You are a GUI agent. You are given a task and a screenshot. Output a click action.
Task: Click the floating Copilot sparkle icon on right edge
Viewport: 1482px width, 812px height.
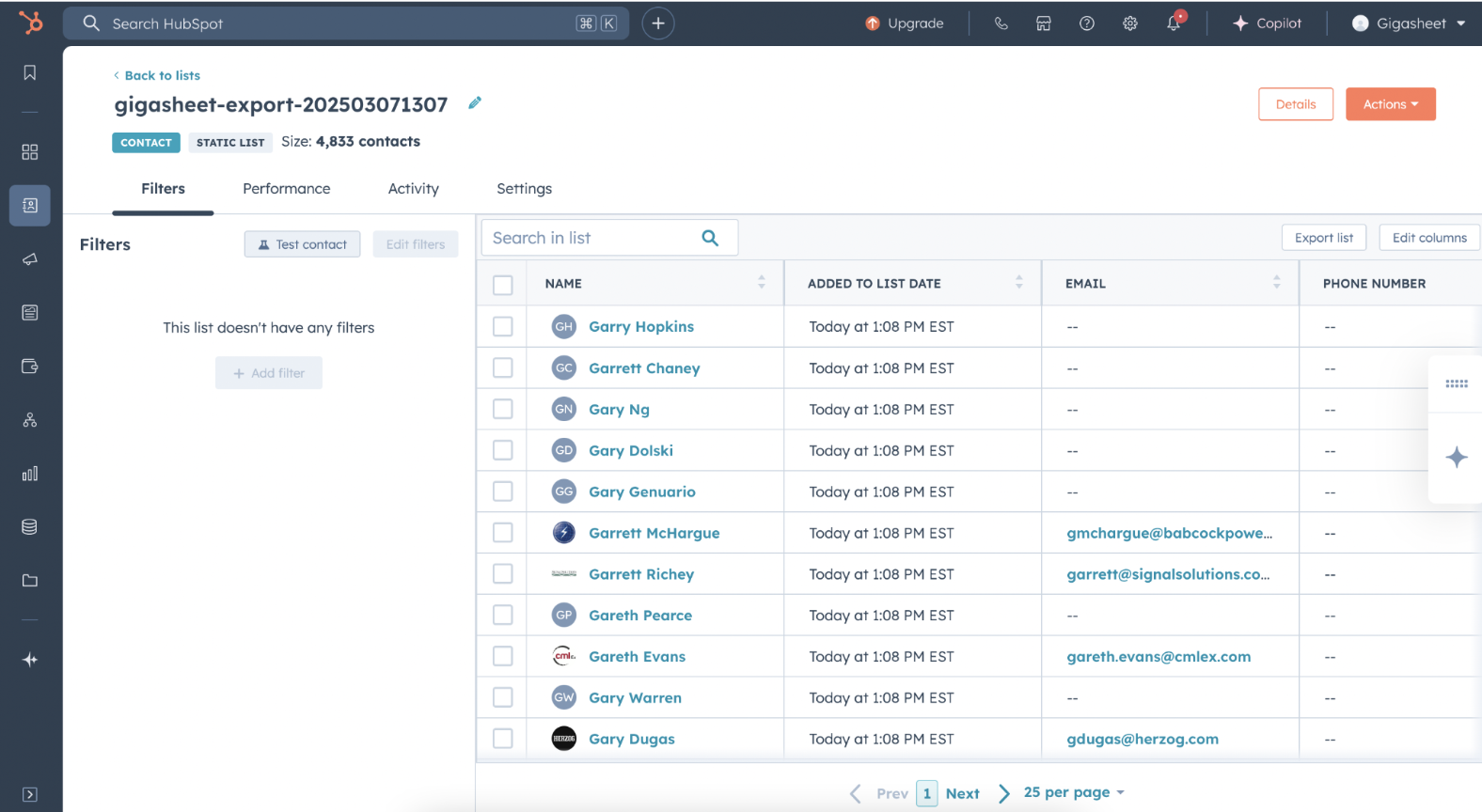pyautogui.click(x=1457, y=458)
